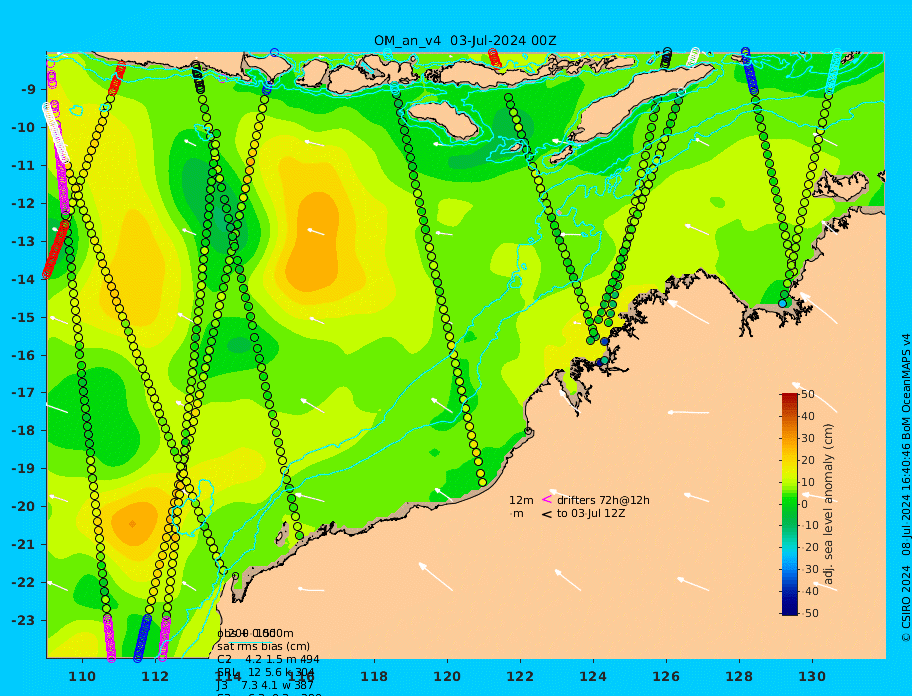
Task: Click the black arrow legend symbol beside 'to 03 Jul 12Z'
Action: (x=546, y=514)
